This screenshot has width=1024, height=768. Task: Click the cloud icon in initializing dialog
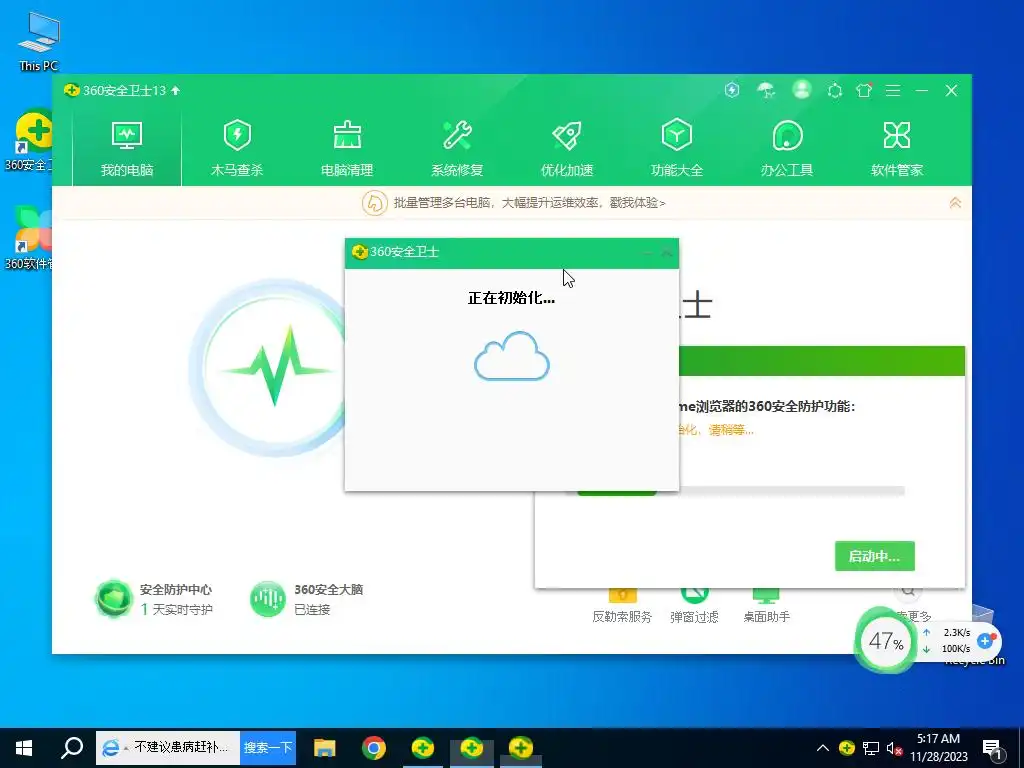click(512, 356)
